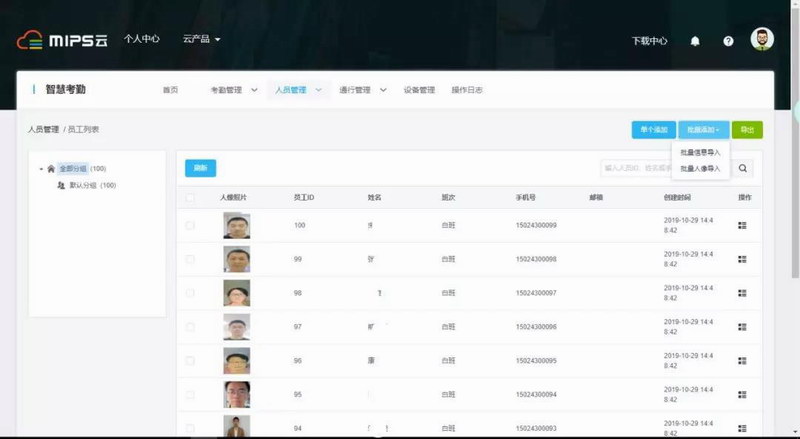The image size is (800, 439).
Task: Click the MIPS cloud logo
Action: click(62, 40)
